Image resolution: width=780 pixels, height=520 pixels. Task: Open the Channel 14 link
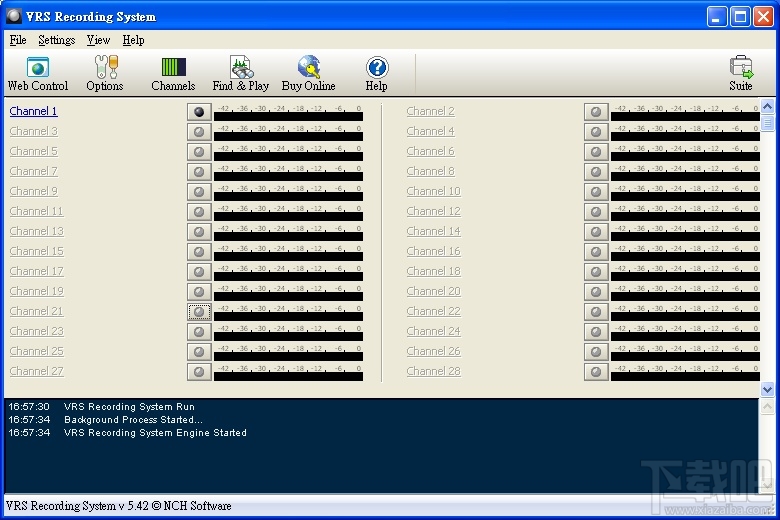(x=433, y=231)
